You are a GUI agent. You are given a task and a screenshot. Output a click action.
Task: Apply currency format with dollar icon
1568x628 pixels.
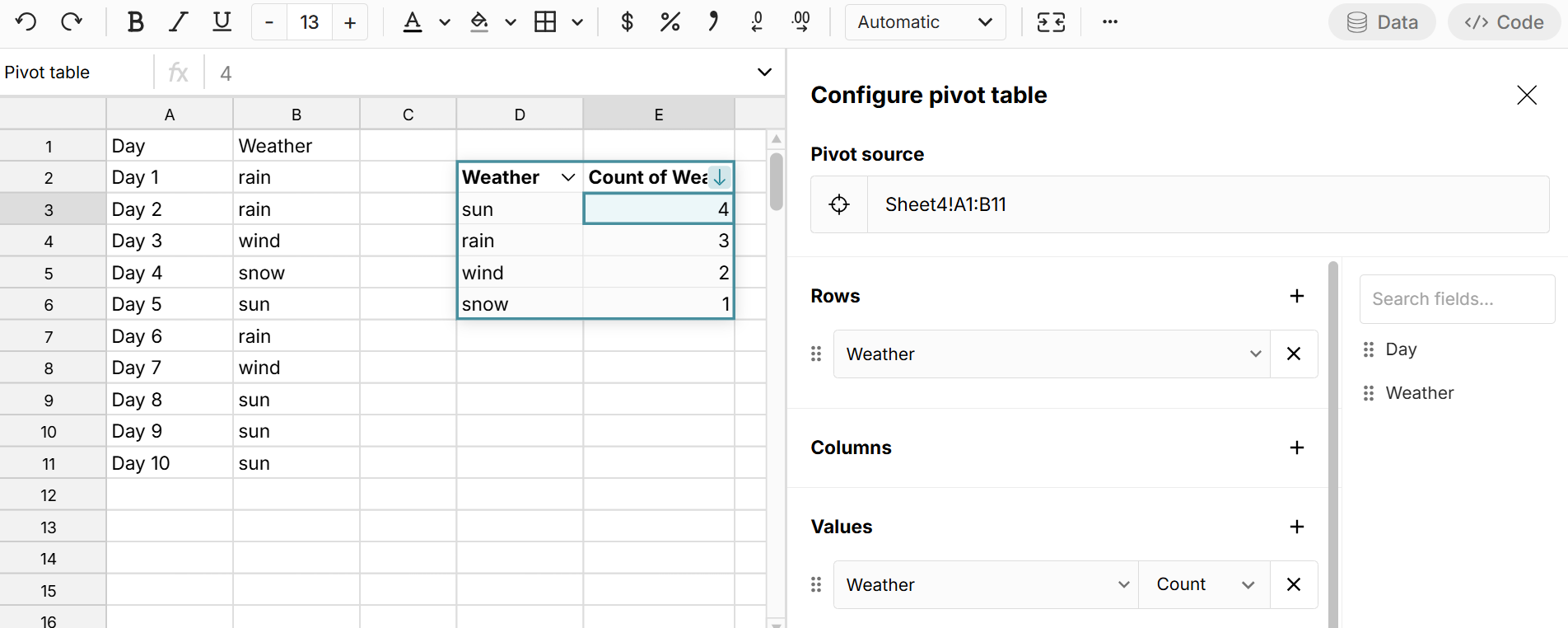(627, 22)
